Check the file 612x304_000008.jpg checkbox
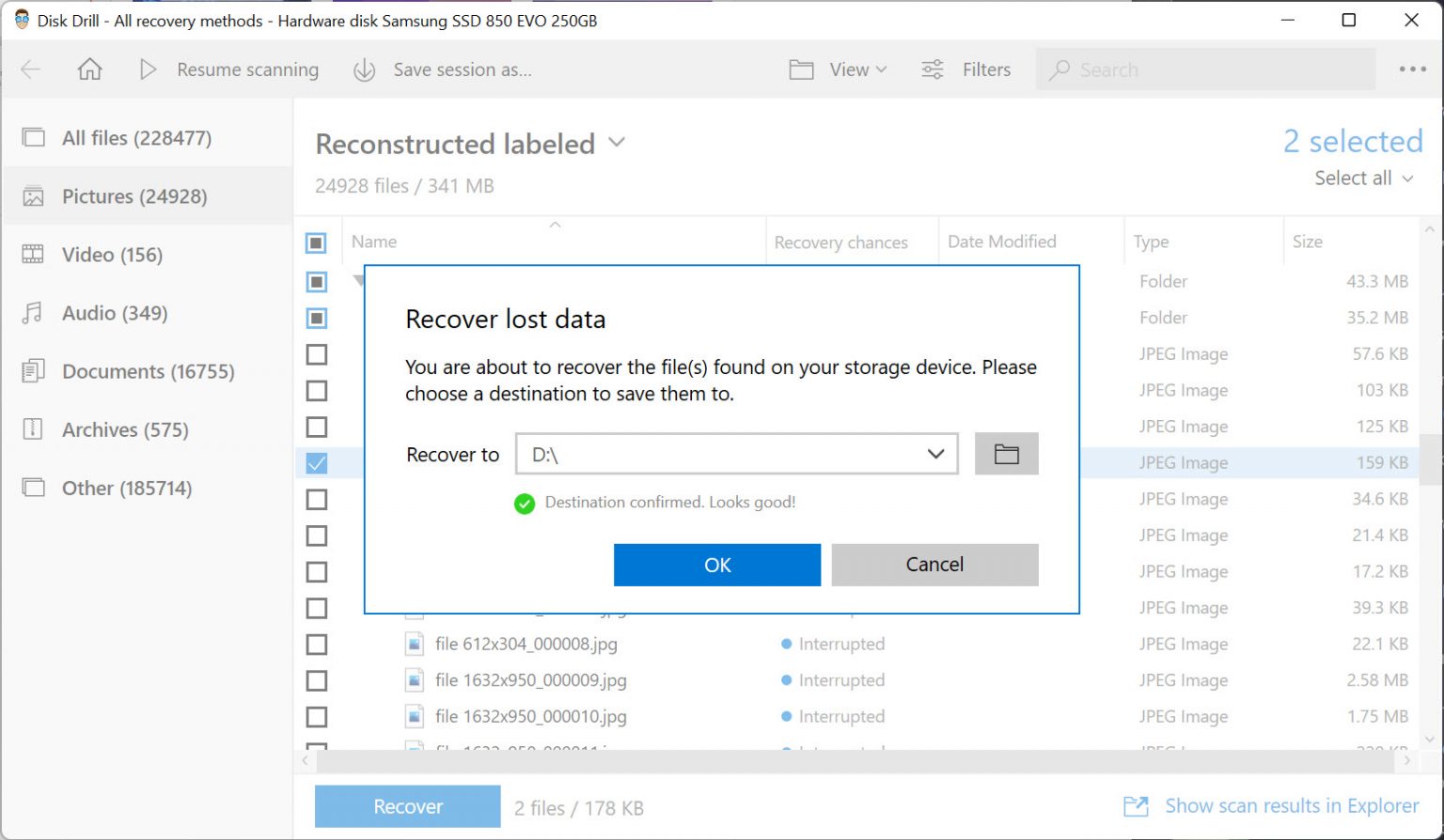Viewport: 1444px width, 840px height. (316, 644)
